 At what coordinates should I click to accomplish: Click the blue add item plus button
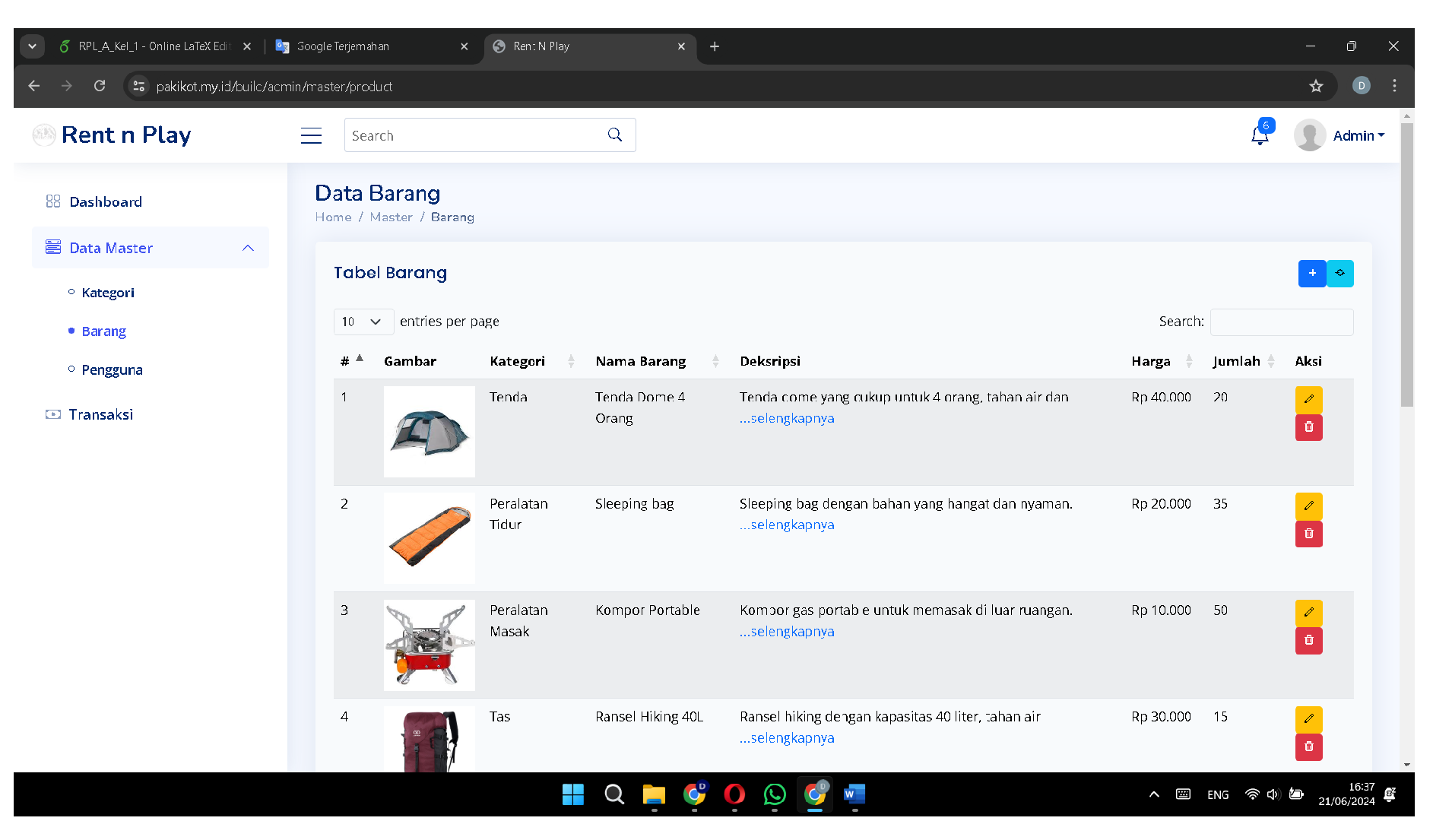point(1311,274)
